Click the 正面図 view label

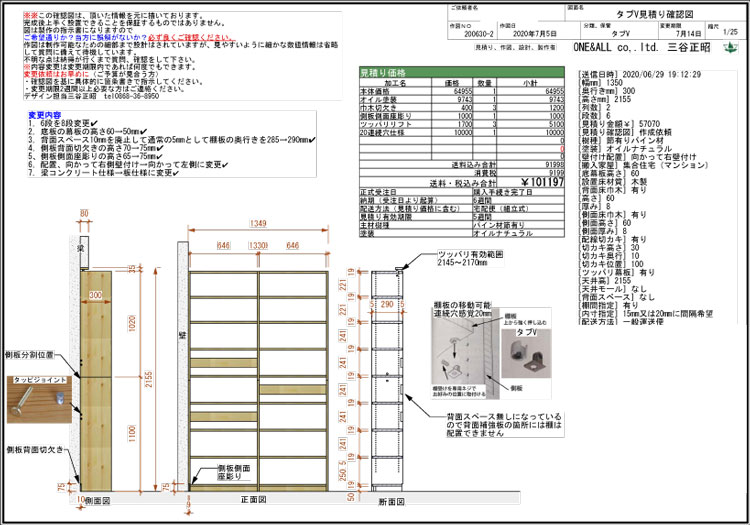coord(253,500)
